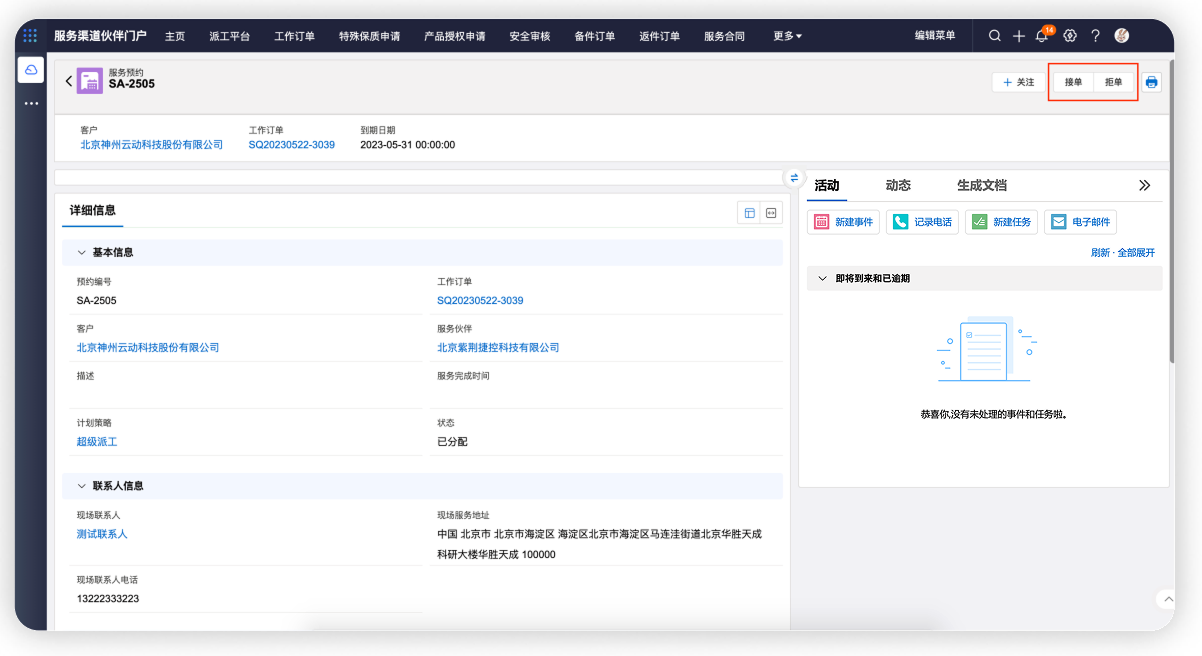
Task: Click the print icon button
Action: click(x=1152, y=82)
